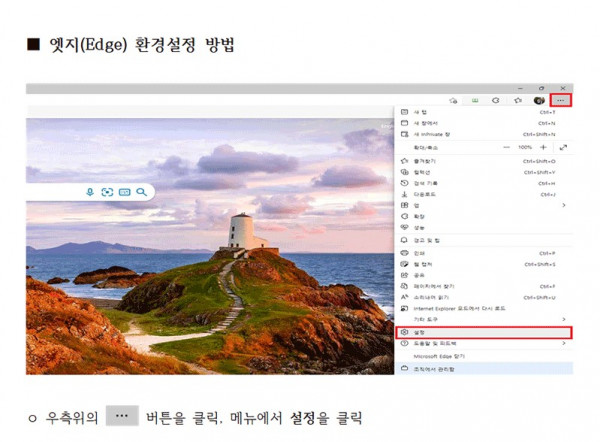Click the three-dot Settings and more button
This screenshot has height=442, width=600.
point(561,101)
